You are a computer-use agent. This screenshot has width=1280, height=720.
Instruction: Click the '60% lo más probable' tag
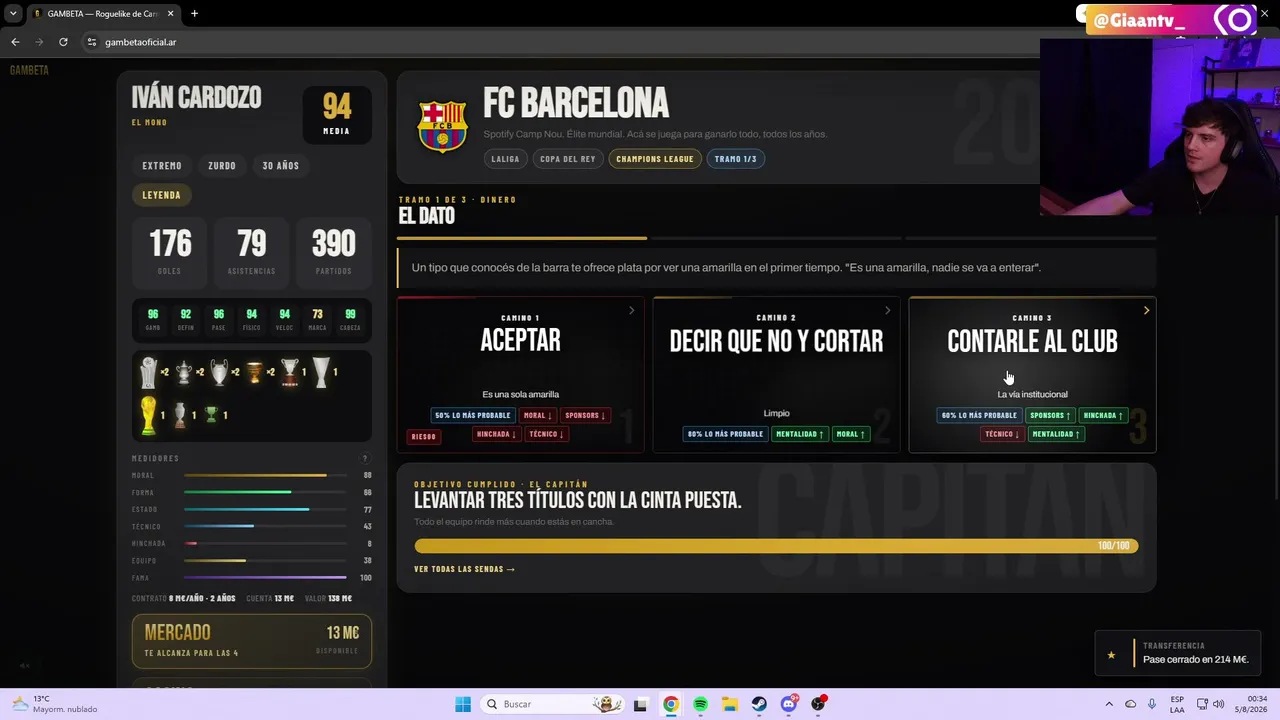(x=979, y=415)
